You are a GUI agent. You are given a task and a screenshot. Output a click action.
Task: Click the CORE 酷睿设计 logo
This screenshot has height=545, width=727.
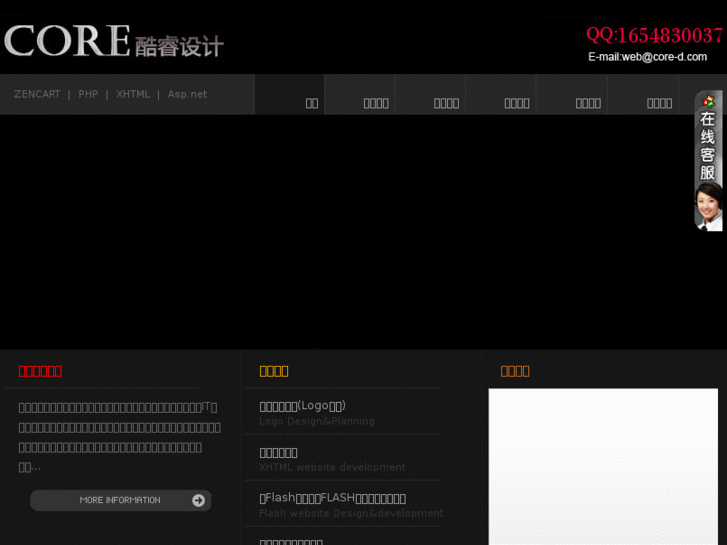click(114, 41)
